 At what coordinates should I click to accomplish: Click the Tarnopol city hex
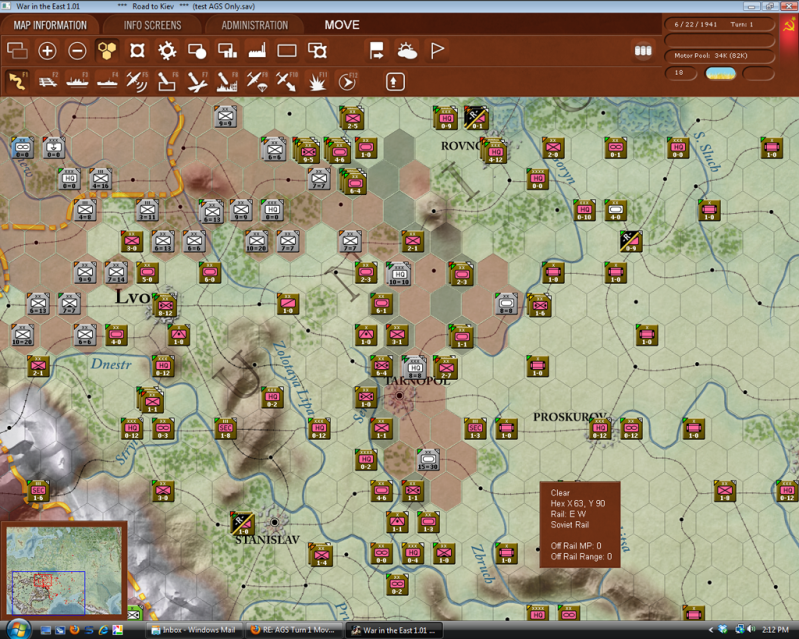[x=400, y=395]
